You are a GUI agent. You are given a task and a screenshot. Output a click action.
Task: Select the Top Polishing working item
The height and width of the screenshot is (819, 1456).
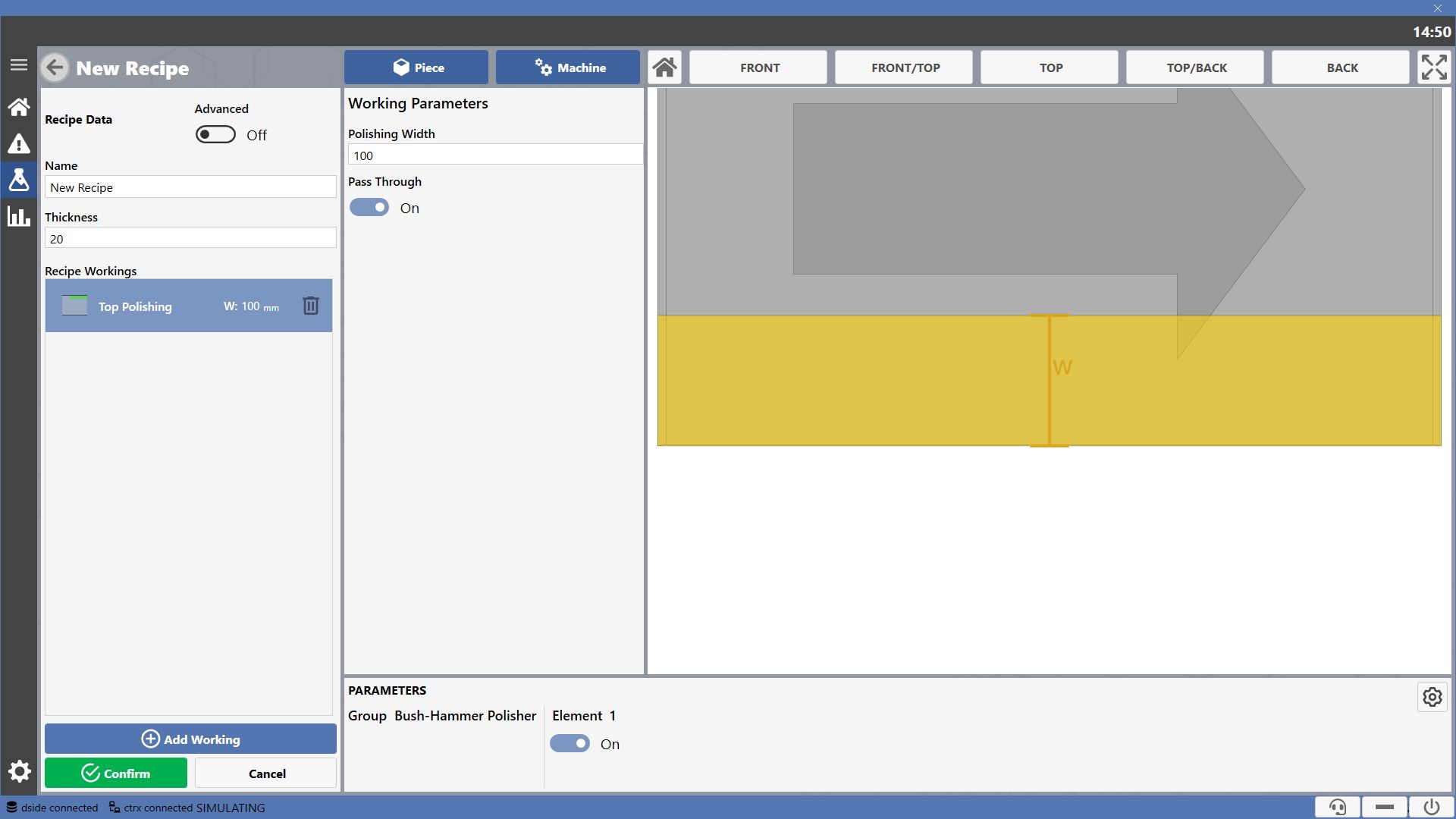click(x=189, y=306)
